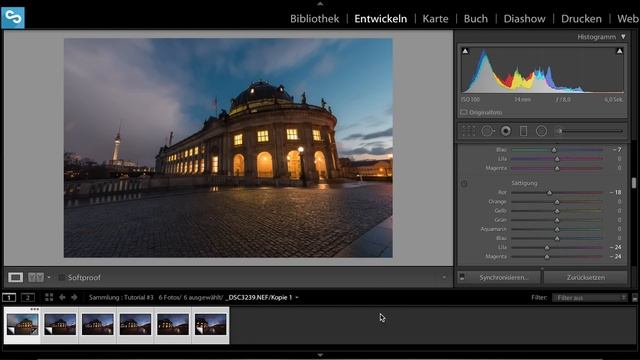
Task: Adjust the Sättigung Gelb slider
Action: click(557, 211)
